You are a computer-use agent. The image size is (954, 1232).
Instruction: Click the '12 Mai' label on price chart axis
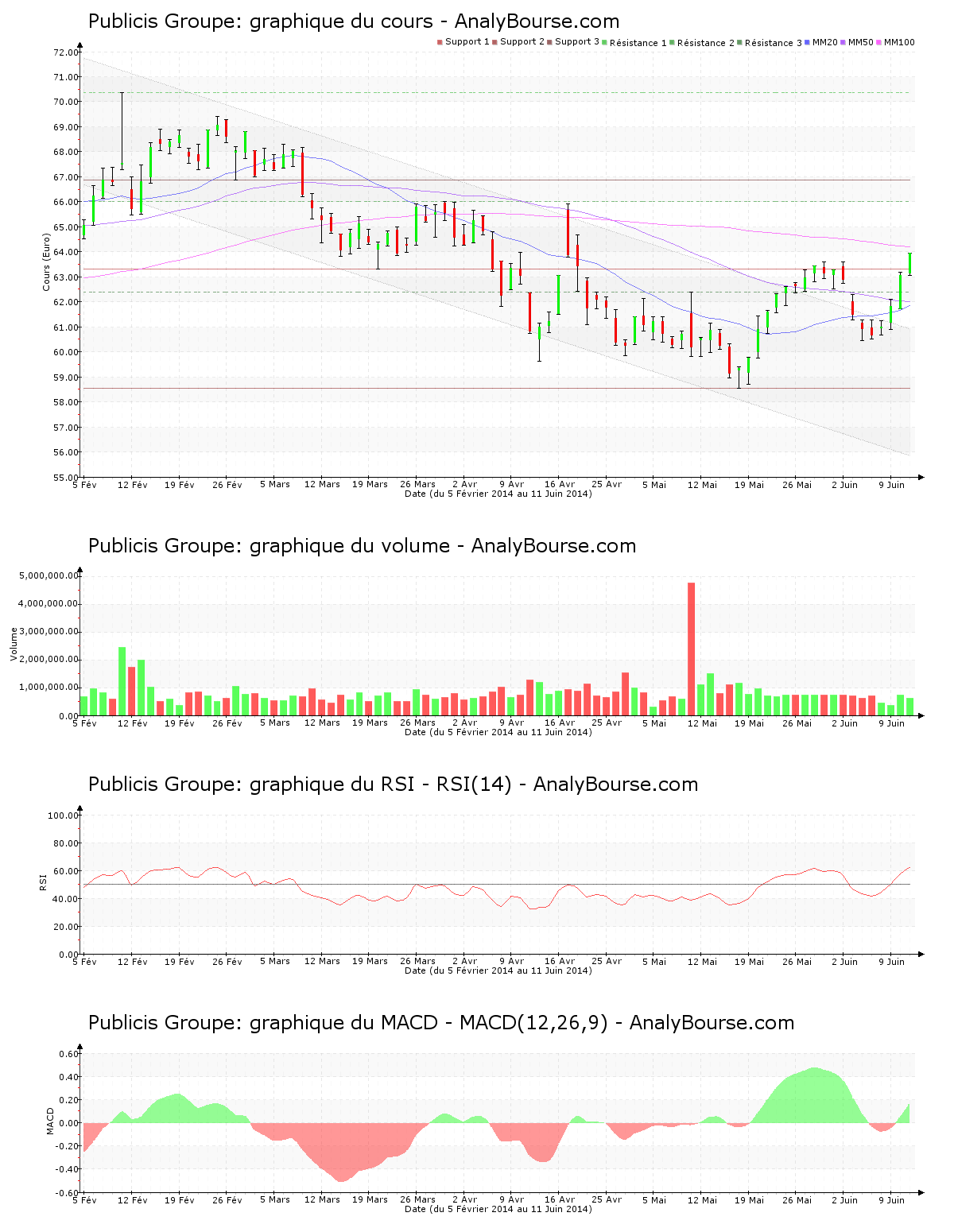pos(702,485)
